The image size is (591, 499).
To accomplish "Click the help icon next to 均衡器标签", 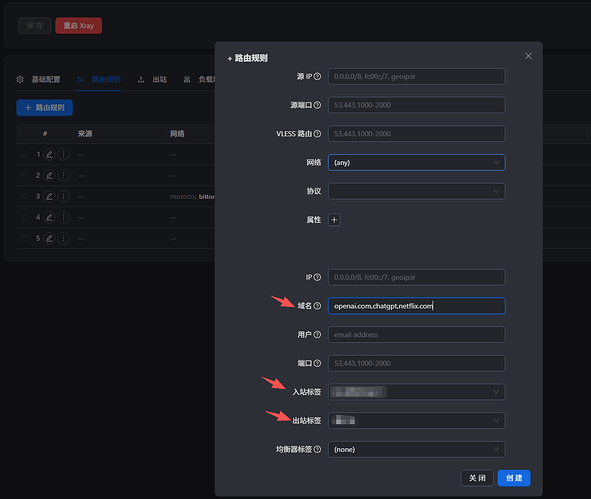I will coord(317,449).
